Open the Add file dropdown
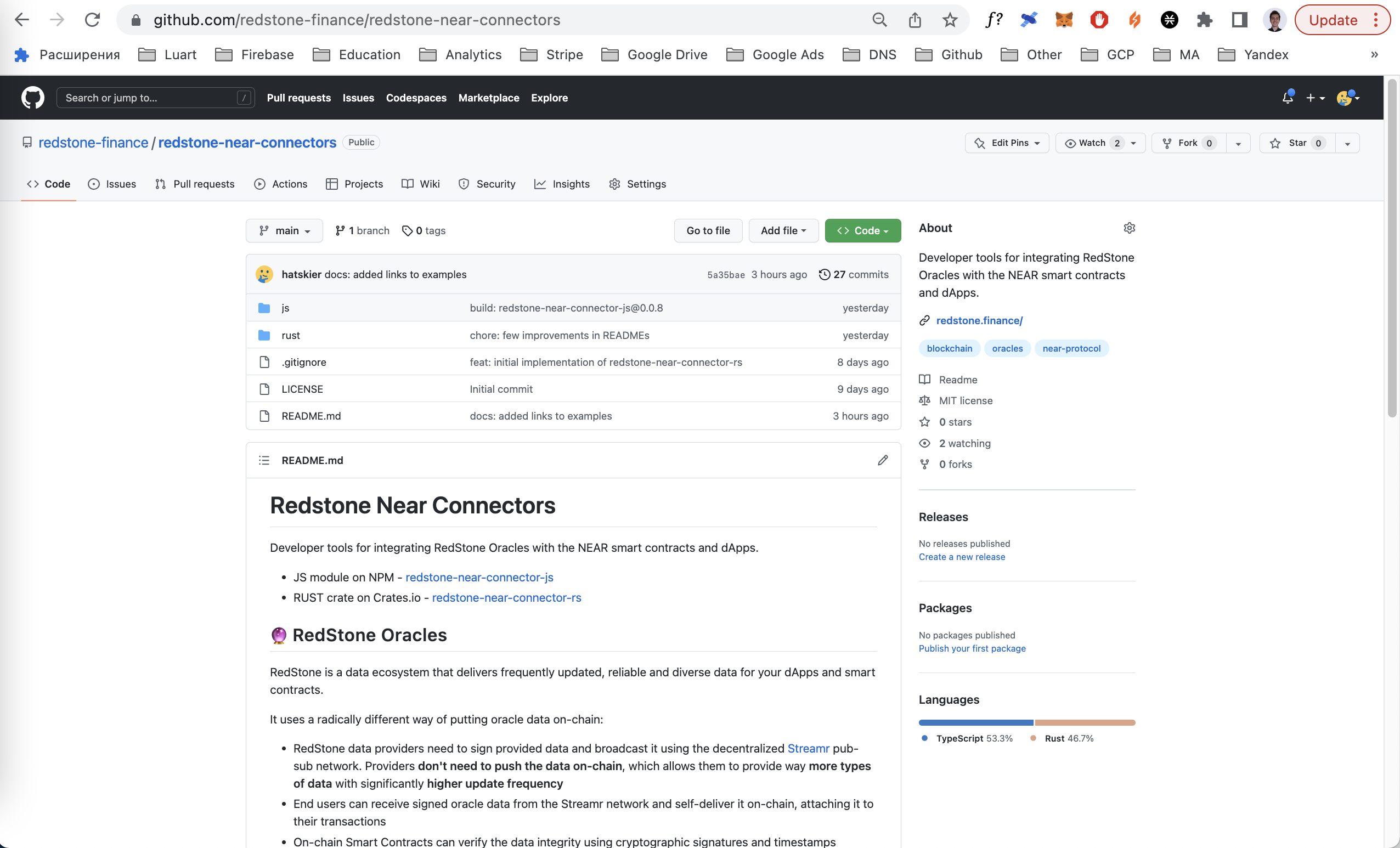1400x848 pixels. [x=783, y=230]
